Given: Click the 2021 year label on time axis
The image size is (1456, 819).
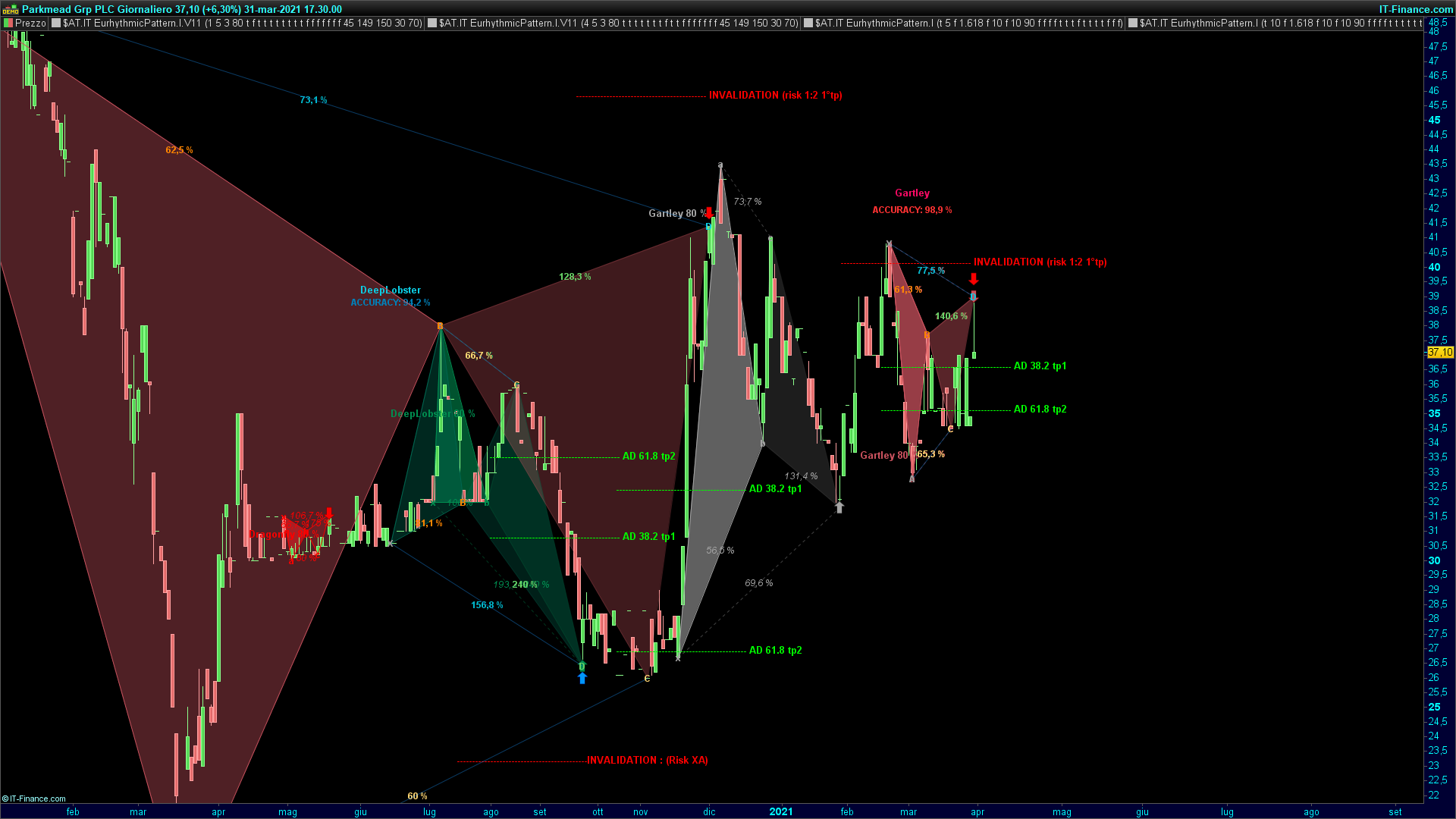Looking at the screenshot, I should click(x=781, y=811).
